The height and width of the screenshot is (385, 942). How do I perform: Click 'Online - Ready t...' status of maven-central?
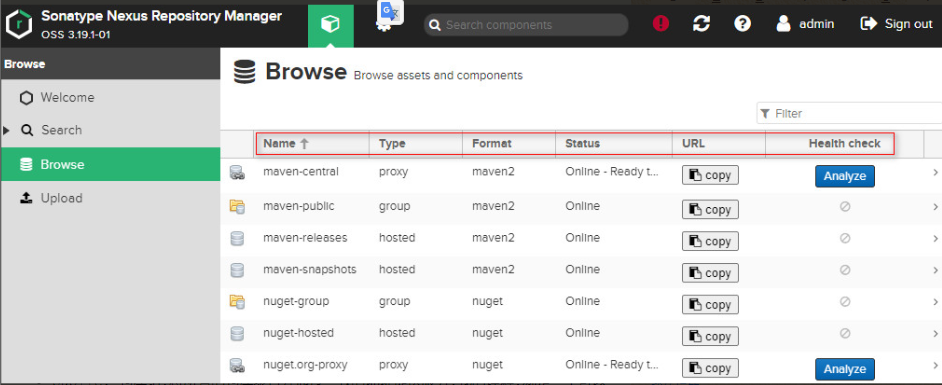click(612, 172)
